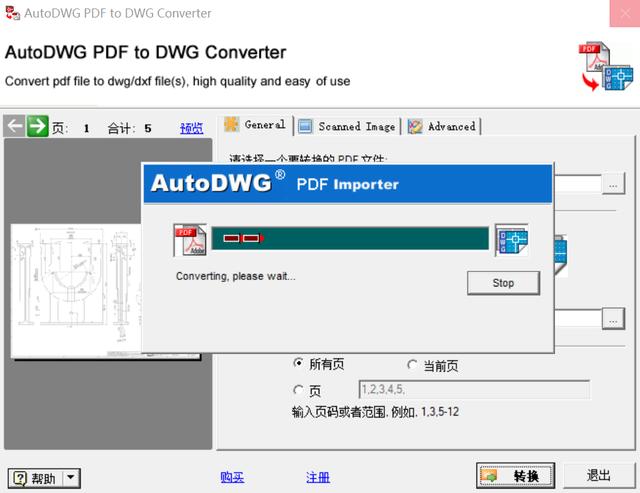Browse for the output folder
Image resolution: width=640 pixels, height=493 pixels.
613,318
